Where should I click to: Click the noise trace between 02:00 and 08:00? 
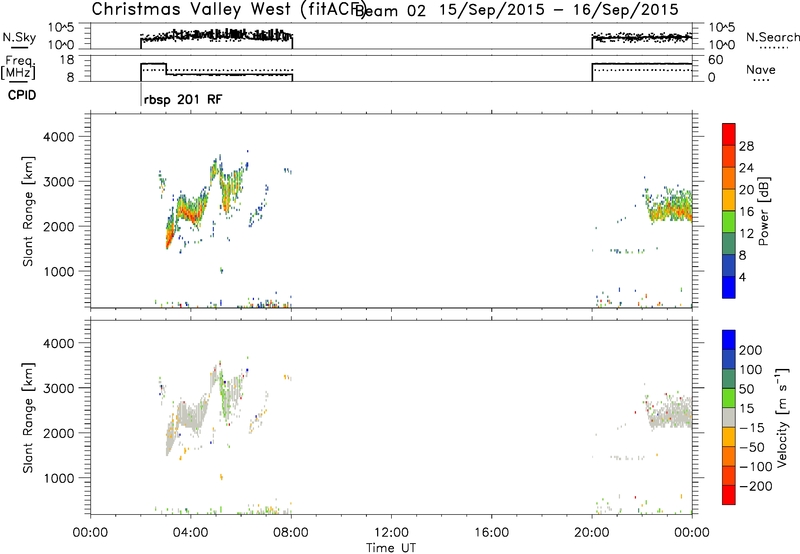pos(216,36)
